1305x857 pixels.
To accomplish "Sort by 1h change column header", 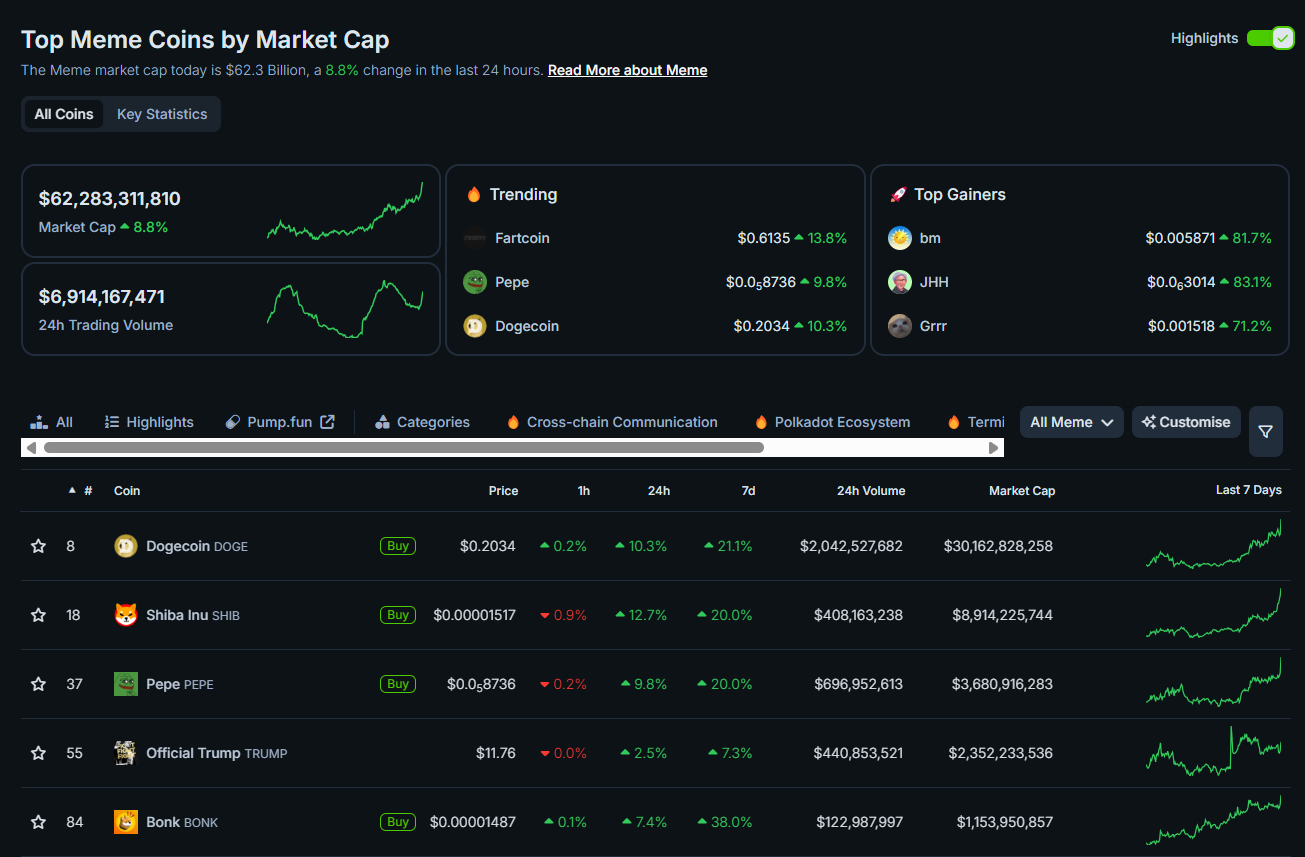I will 584,491.
